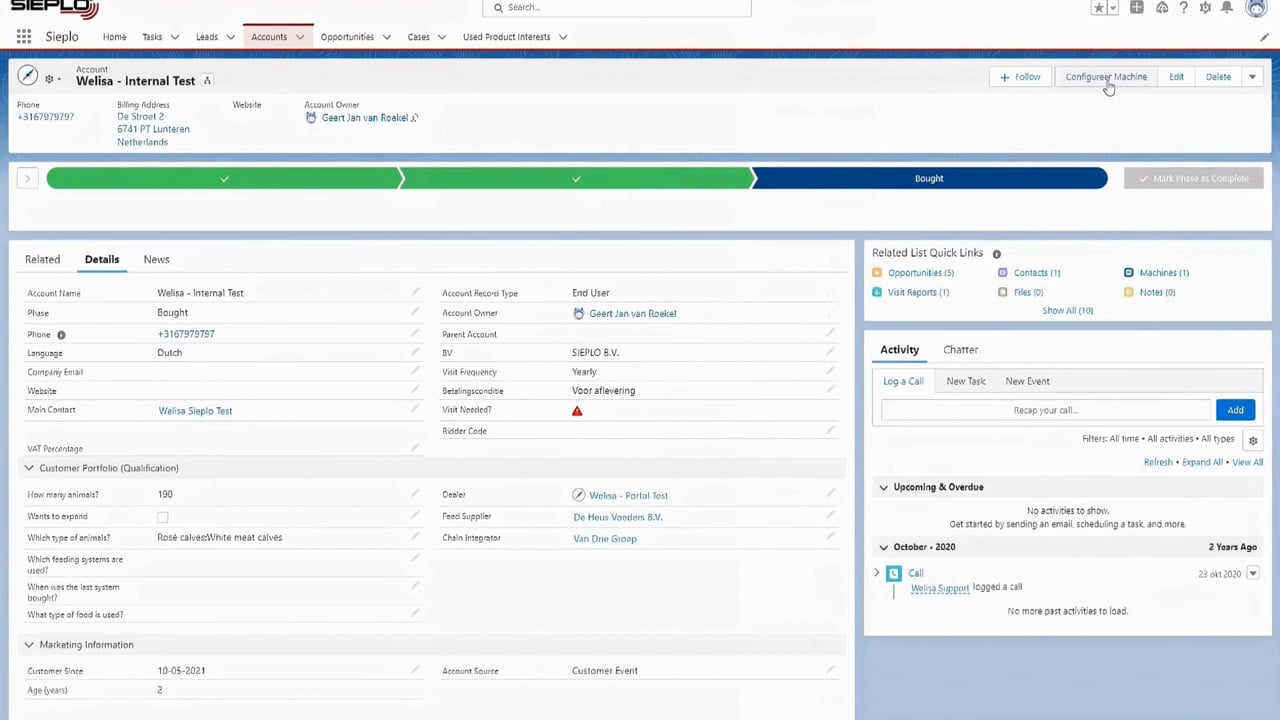Click the favorites star icon
The height and width of the screenshot is (720, 1280).
(x=1099, y=8)
